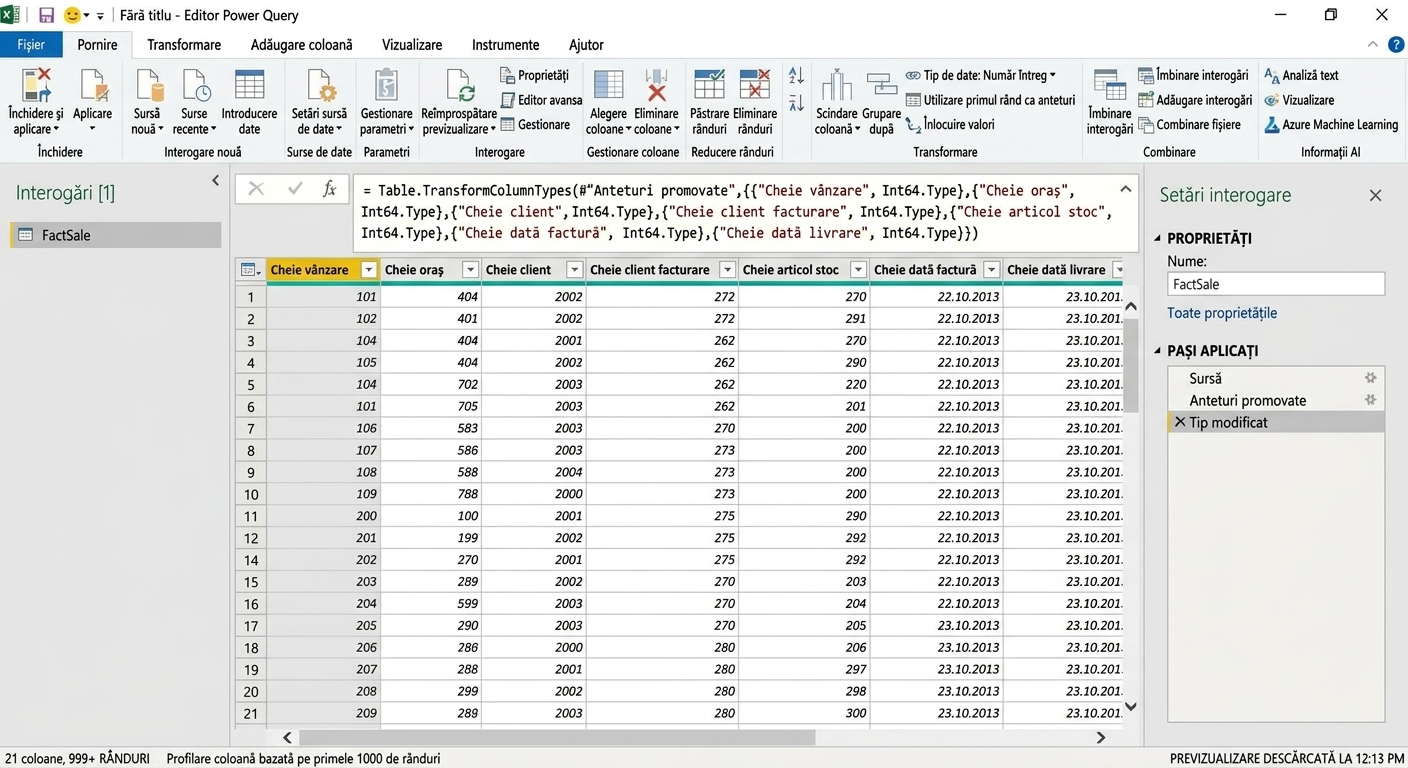Screen dimensions: 1408x768
Task: Click Vizualizare in the Informații AI group
Action: coord(1300,100)
